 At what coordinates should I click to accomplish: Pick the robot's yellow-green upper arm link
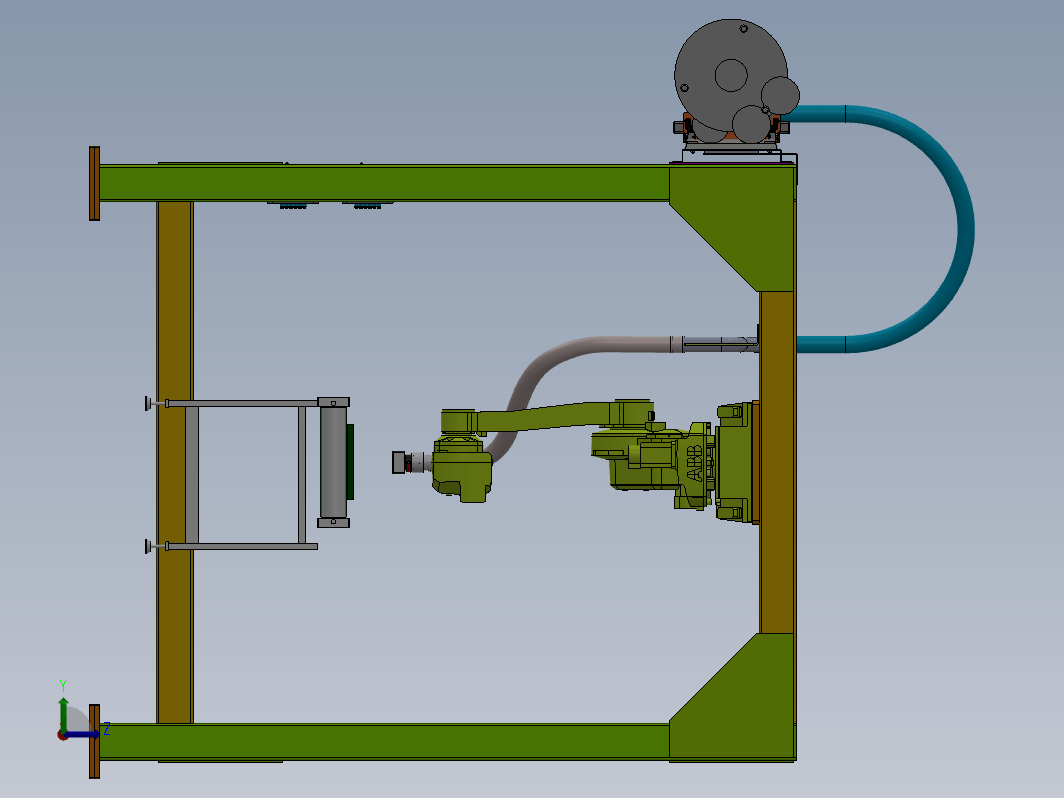[x=550, y=416]
